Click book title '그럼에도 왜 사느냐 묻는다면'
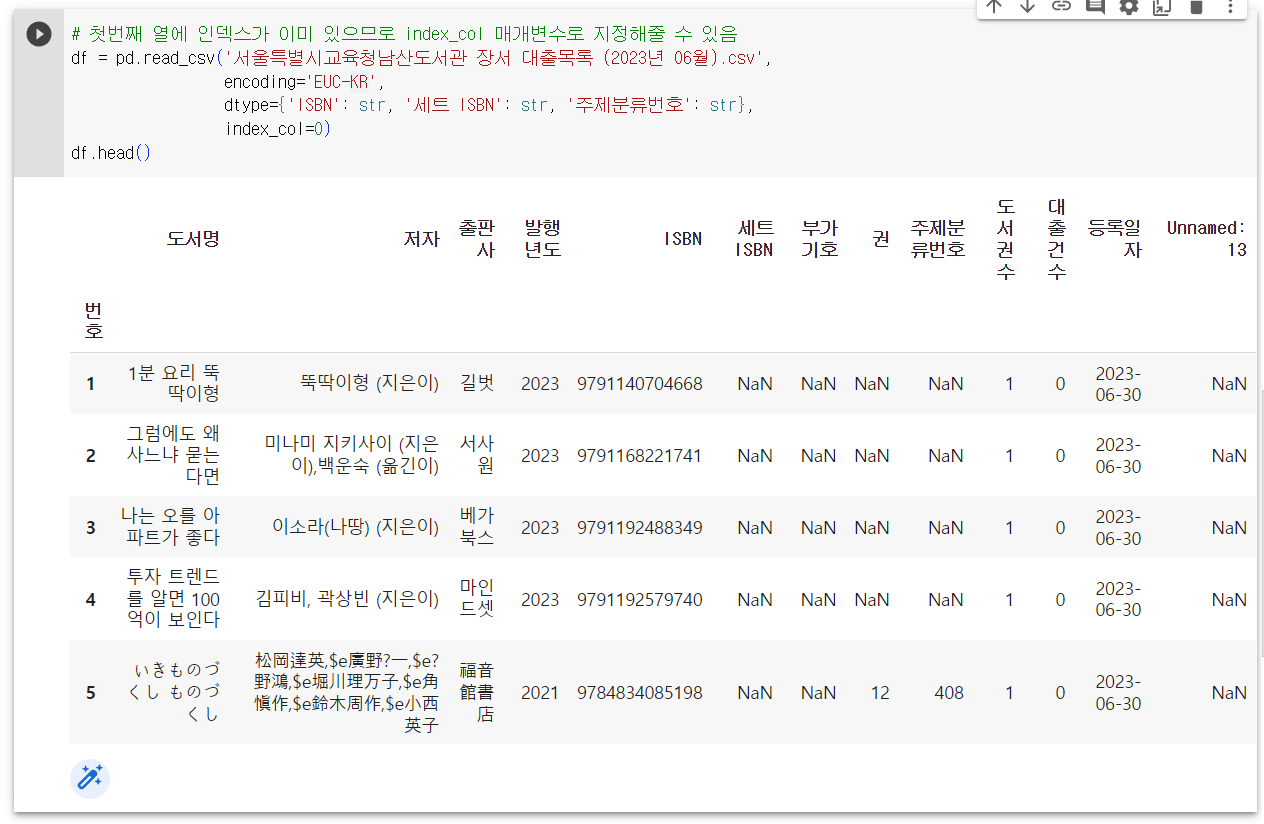1264x824 pixels. (173, 455)
